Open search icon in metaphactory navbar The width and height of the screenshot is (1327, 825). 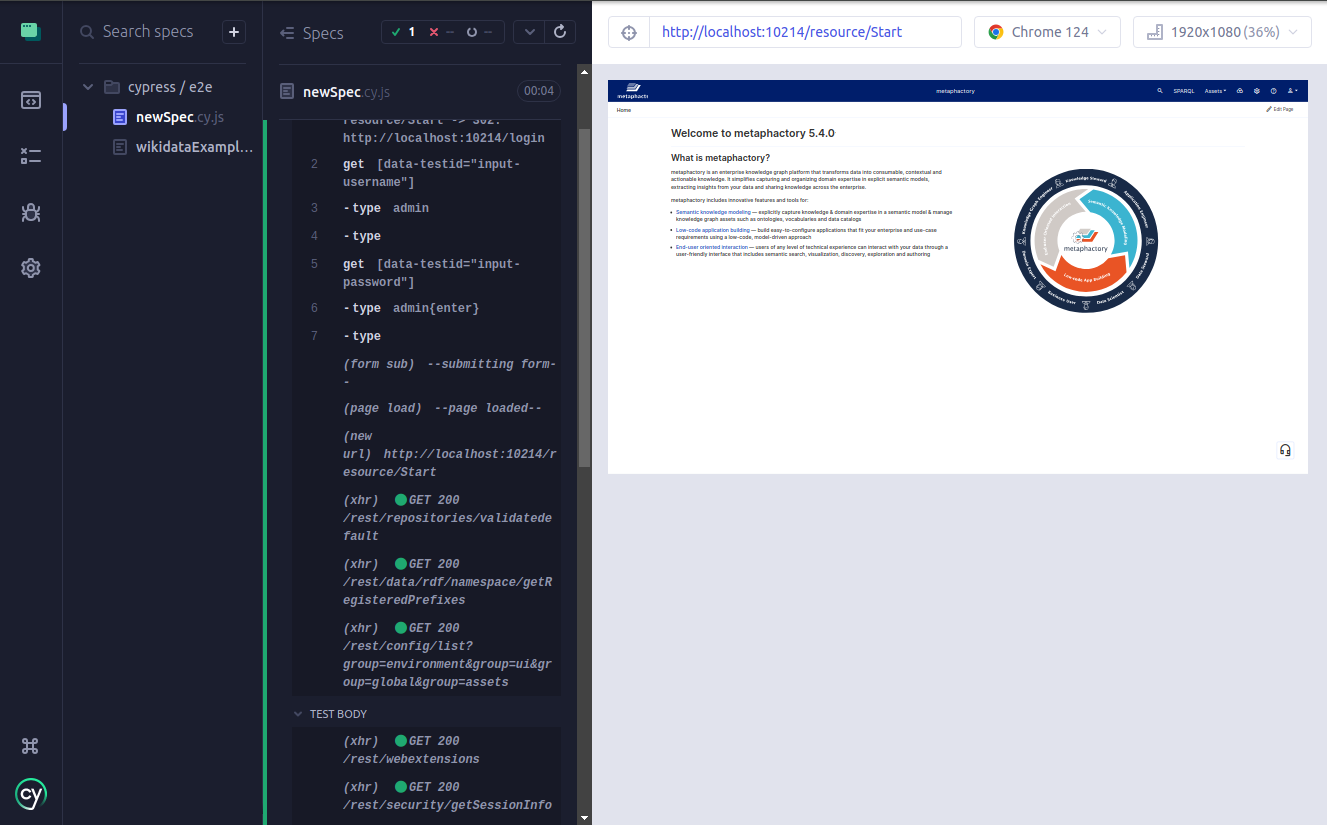(1160, 91)
